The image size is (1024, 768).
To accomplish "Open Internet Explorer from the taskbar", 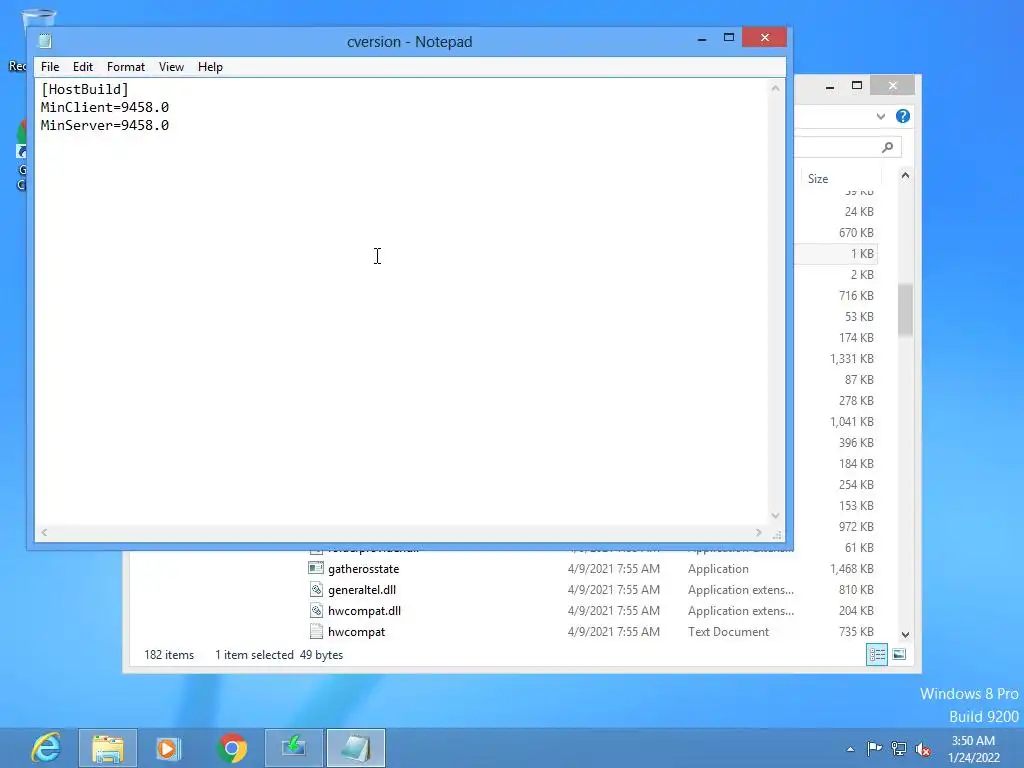I will pos(46,748).
